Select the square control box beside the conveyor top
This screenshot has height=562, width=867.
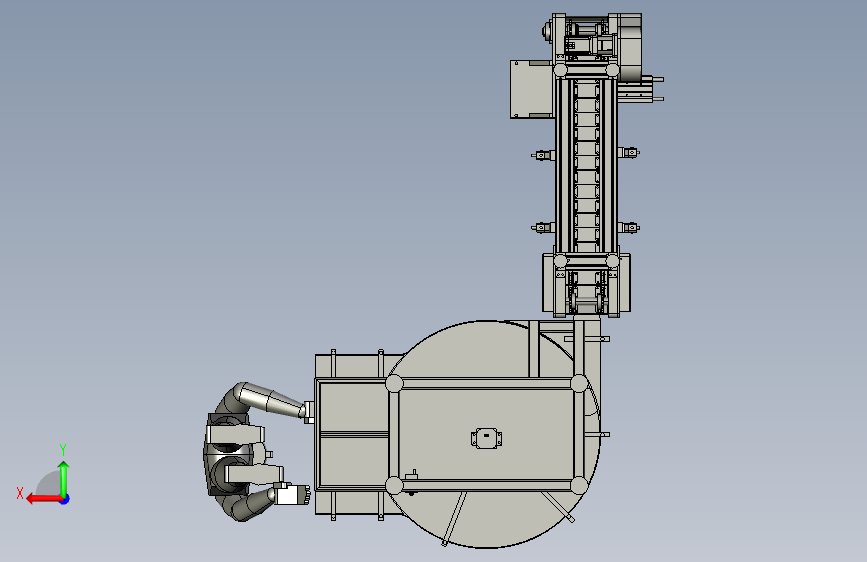coord(531,90)
